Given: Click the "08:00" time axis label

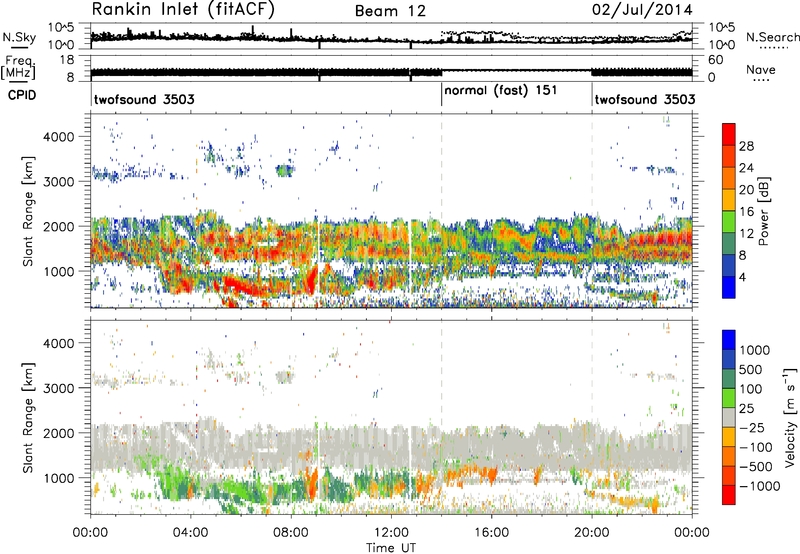Looking at the screenshot, I should click(x=291, y=533).
